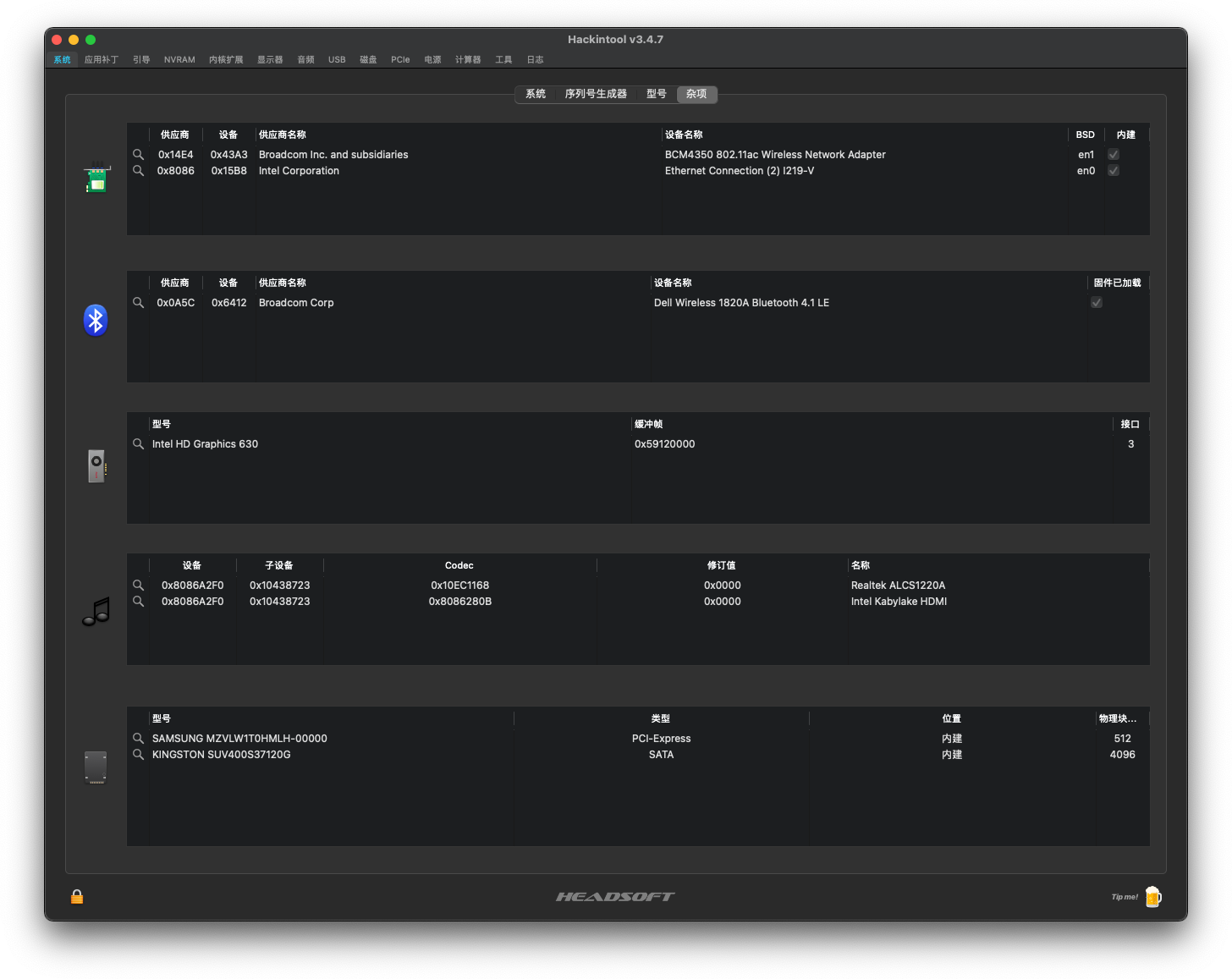Screen dimensions: 1232x979
Task: Toggle built-in checkbox for en0 adapter
Action: 1114,171
